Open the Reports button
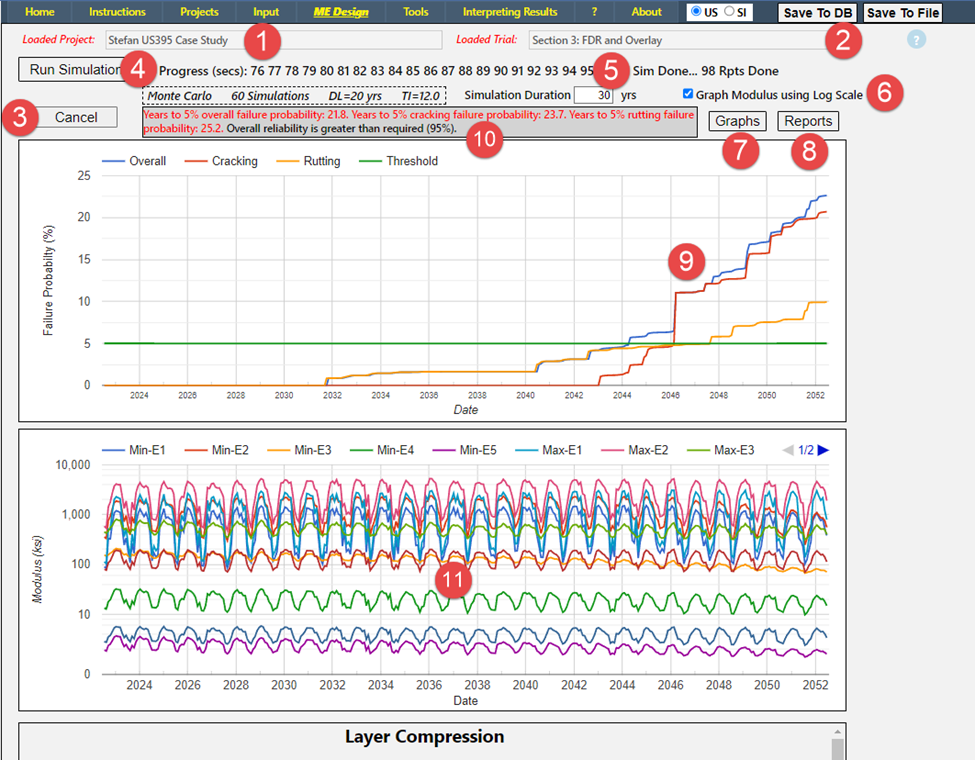975x760 pixels. 808,121
